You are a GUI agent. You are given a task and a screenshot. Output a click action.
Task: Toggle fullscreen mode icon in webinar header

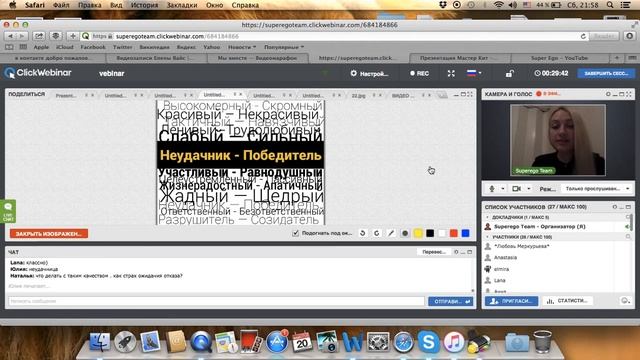[451, 73]
